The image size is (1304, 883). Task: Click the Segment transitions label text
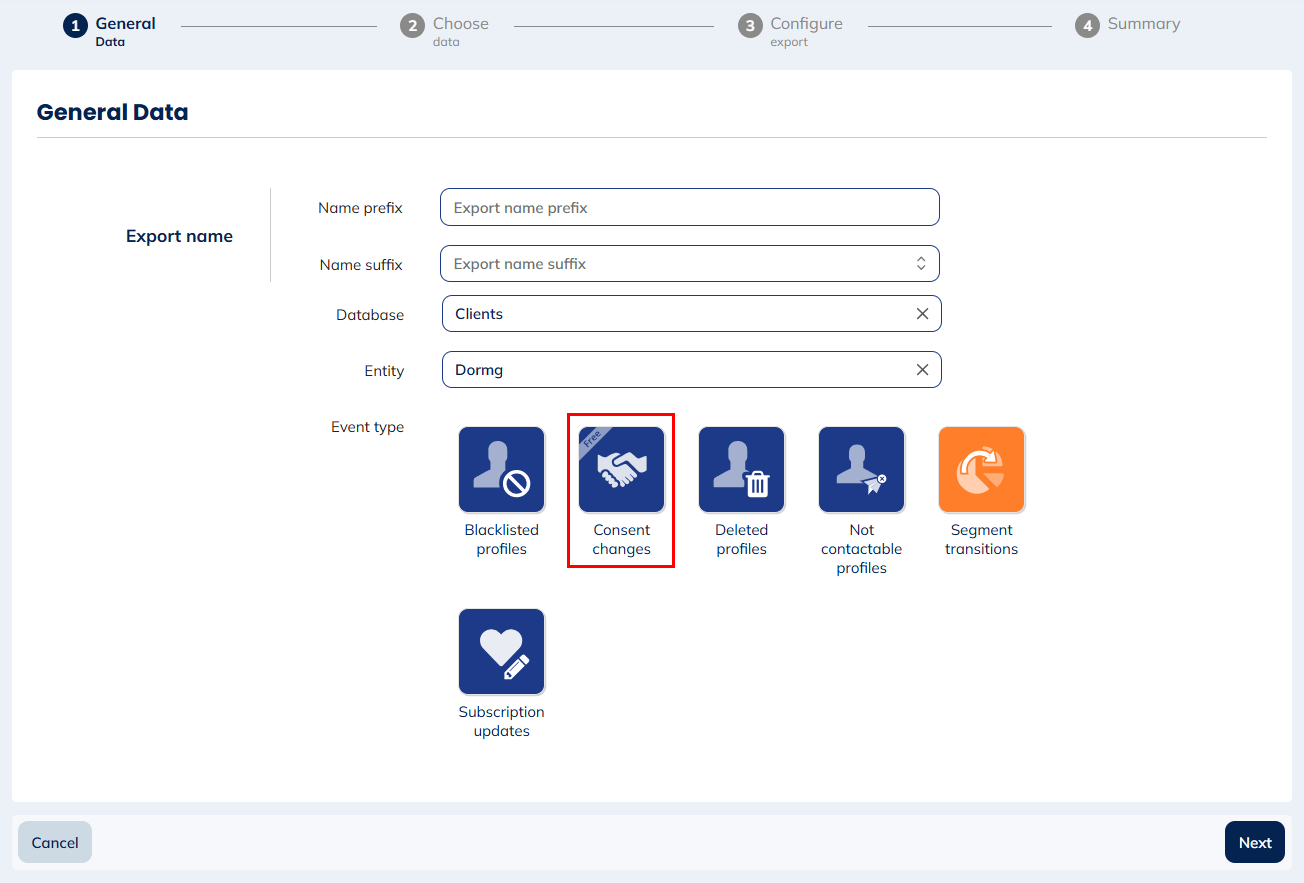coord(981,539)
